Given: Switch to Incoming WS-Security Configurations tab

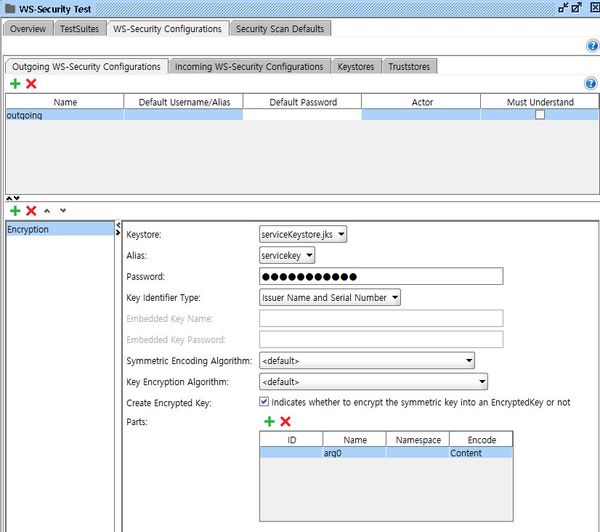Looking at the screenshot, I should (249, 66).
